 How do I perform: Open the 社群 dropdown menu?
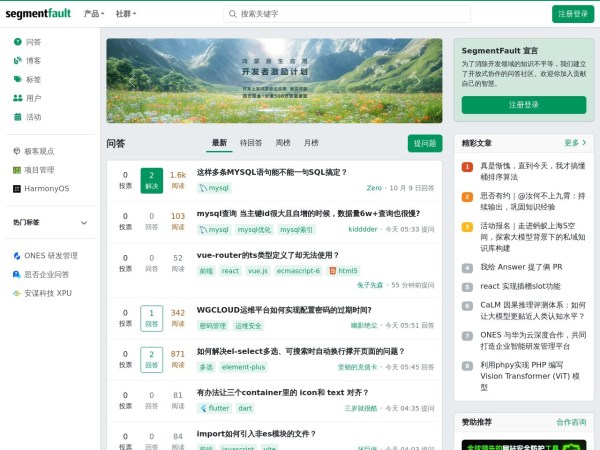coord(126,14)
